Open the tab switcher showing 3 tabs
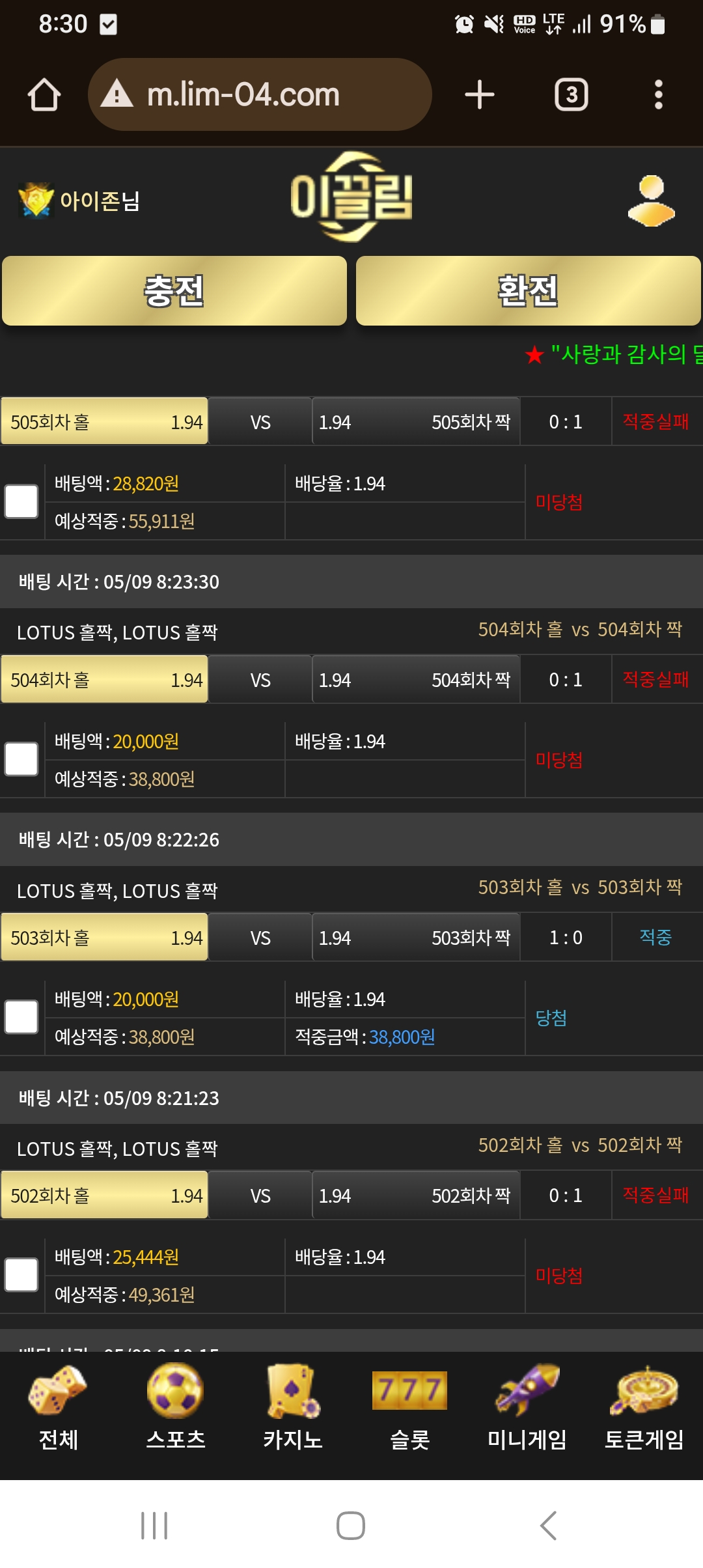The image size is (703, 1568). coord(572,95)
